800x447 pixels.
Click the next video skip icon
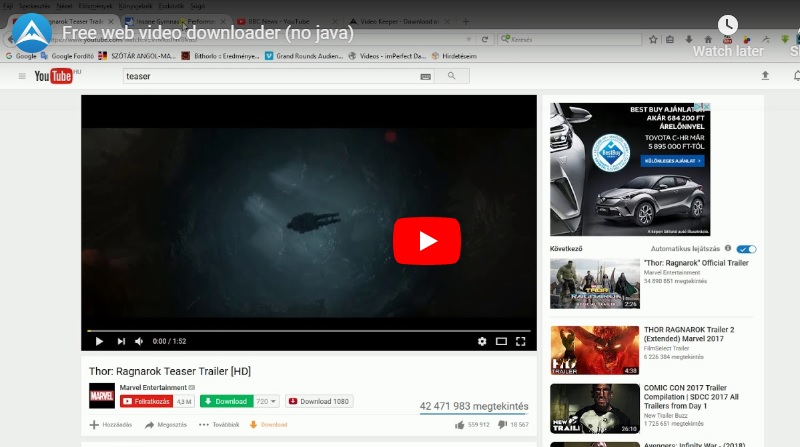click(121, 341)
